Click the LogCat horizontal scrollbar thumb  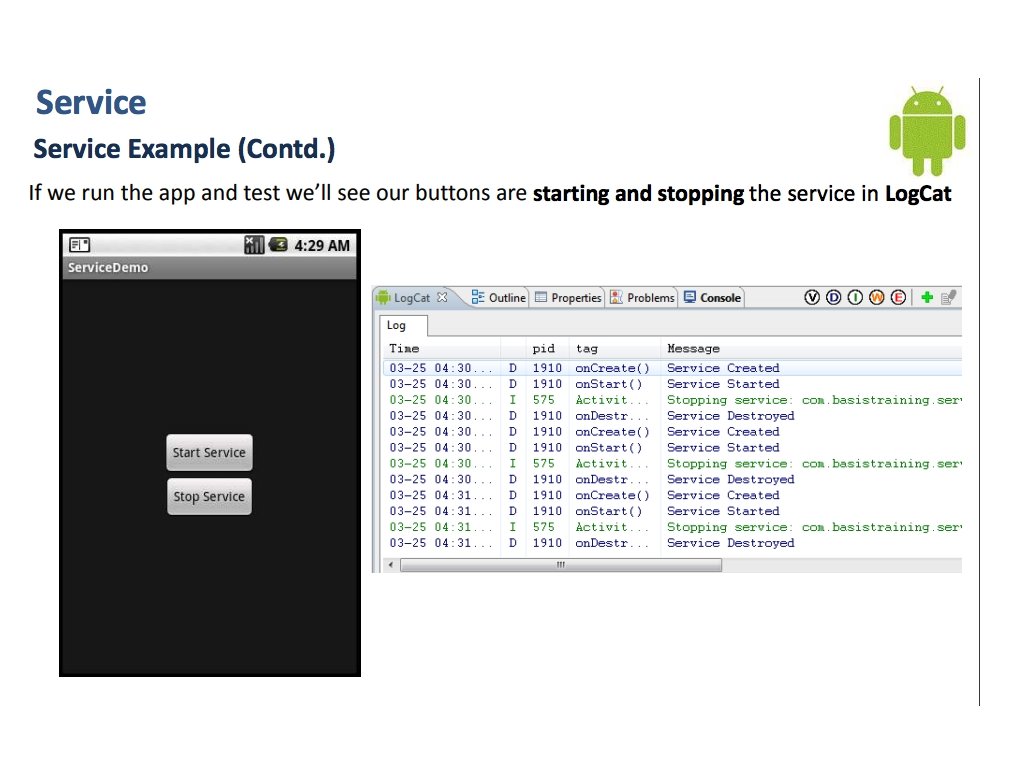point(561,565)
